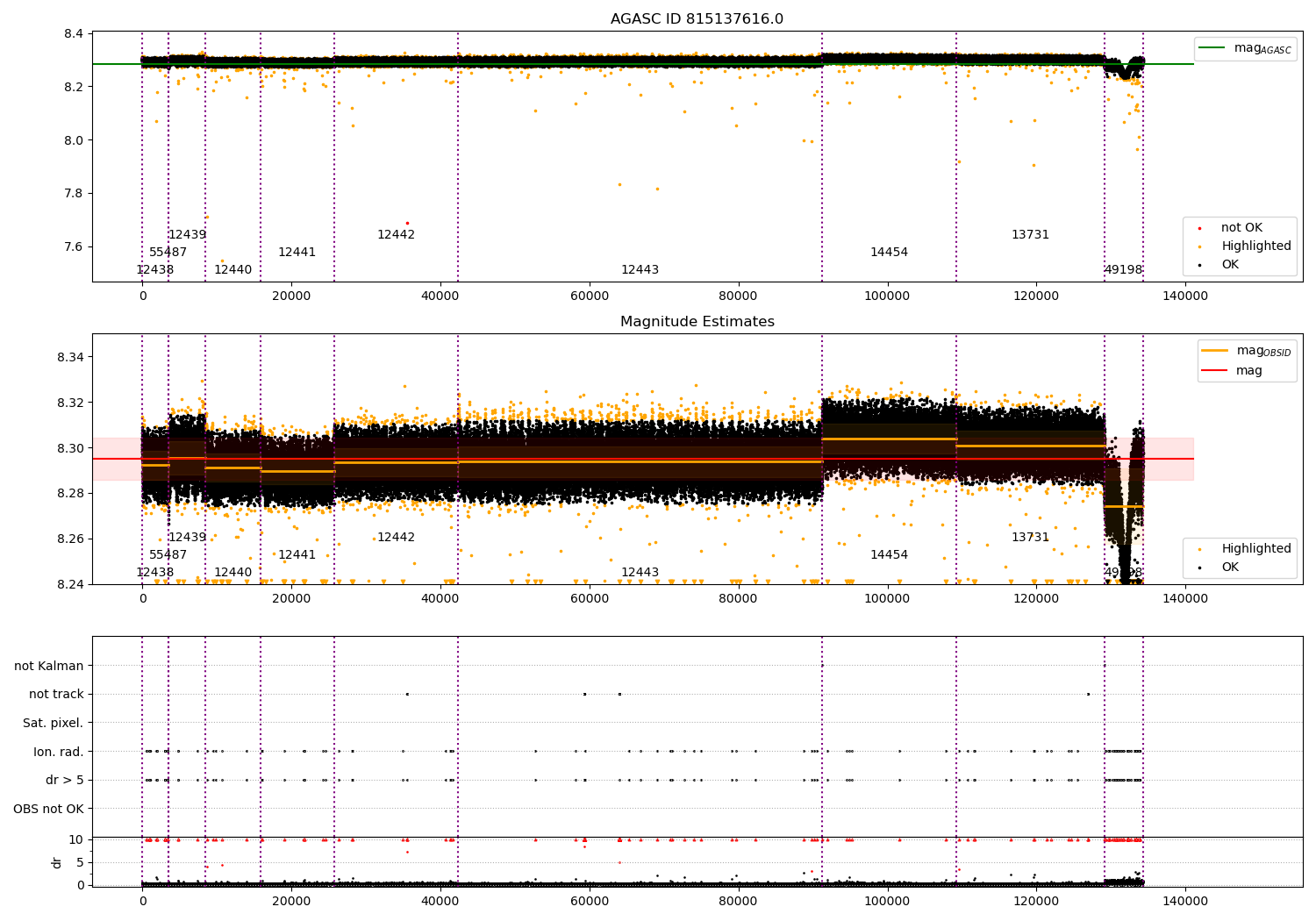Click the 'dr > 5' row label
Screen dimensions: 1316x921
point(65,780)
